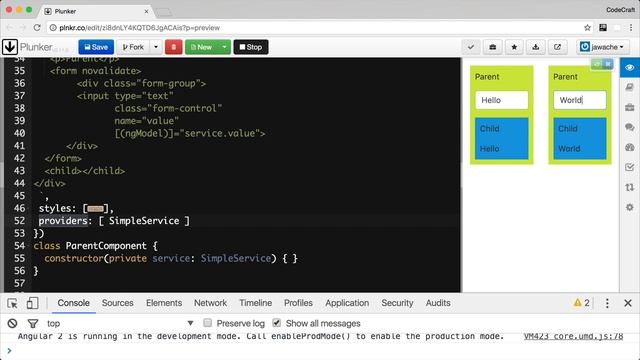Download the plunk as zip
The height and width of the screenshot is (360, 640).
pos(536,47)
